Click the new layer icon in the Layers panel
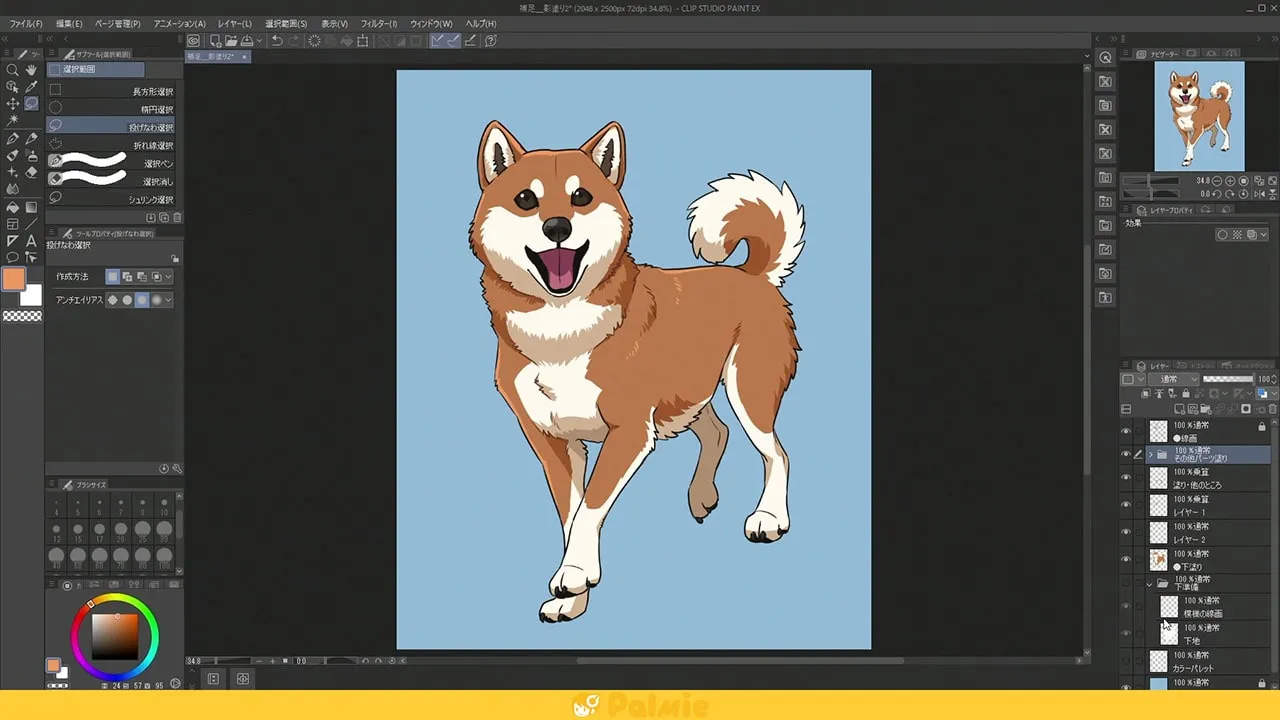The height and width of the screenshot is (720, 1280). [1178, 408]
